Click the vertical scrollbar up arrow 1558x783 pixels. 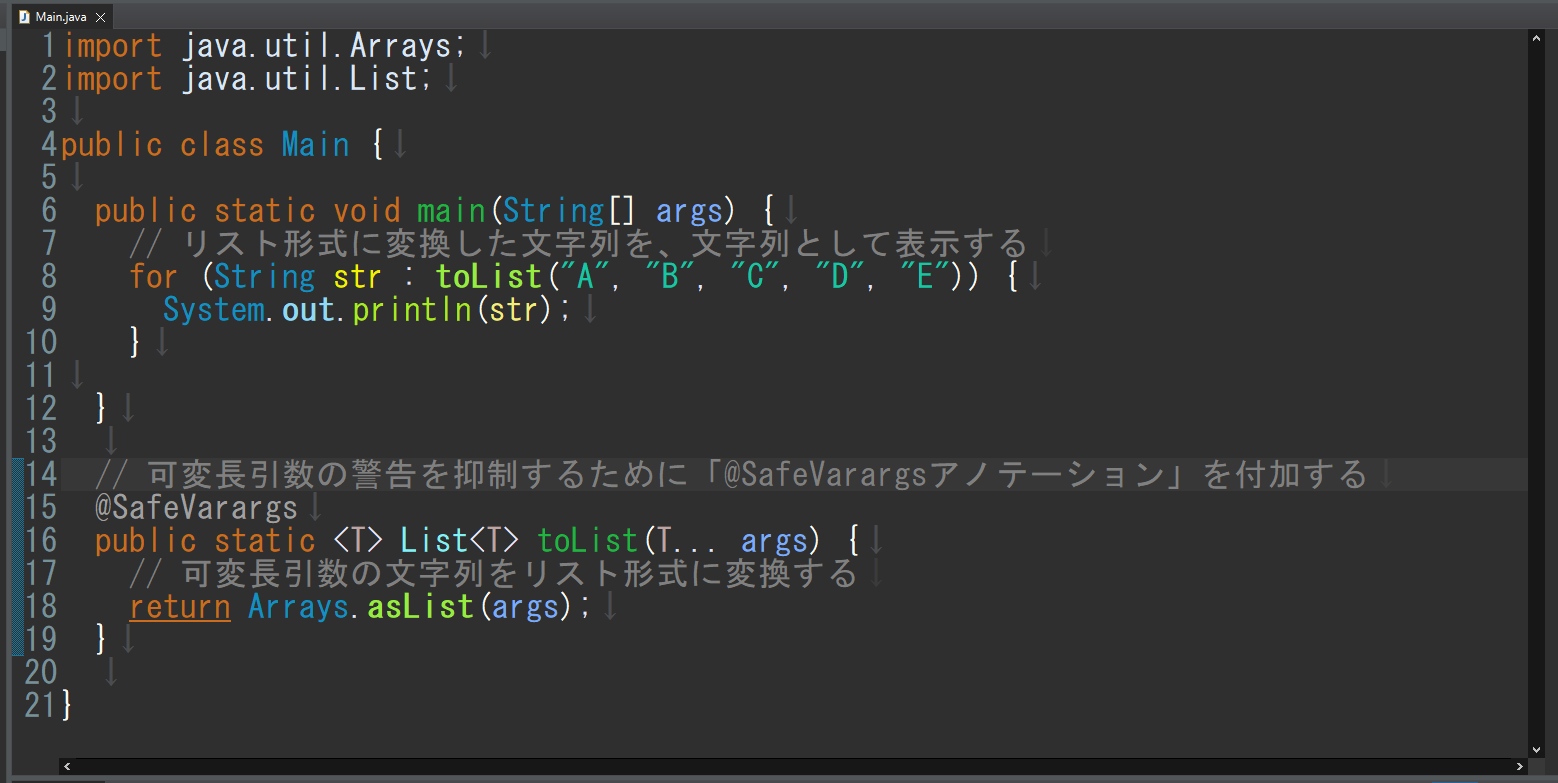coord(1537,37)
